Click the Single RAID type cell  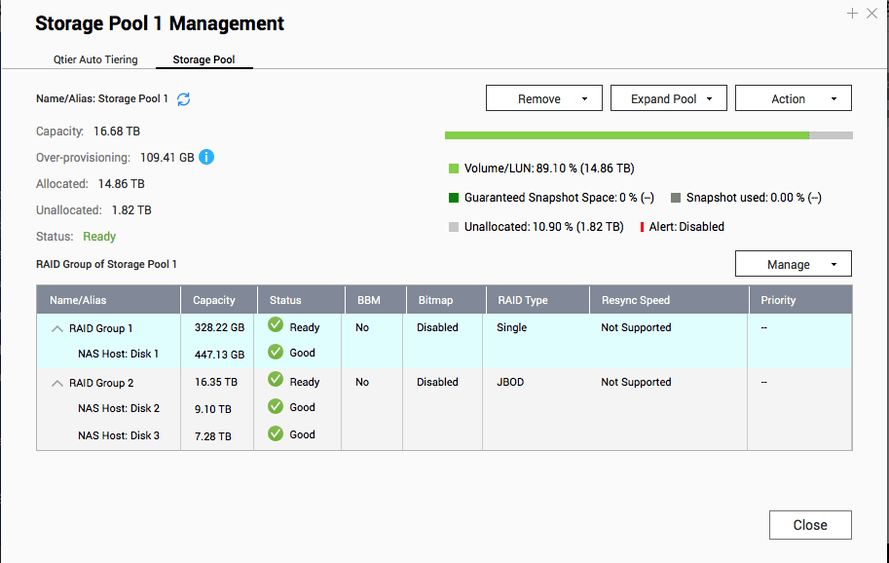click(x=512, y=328)
